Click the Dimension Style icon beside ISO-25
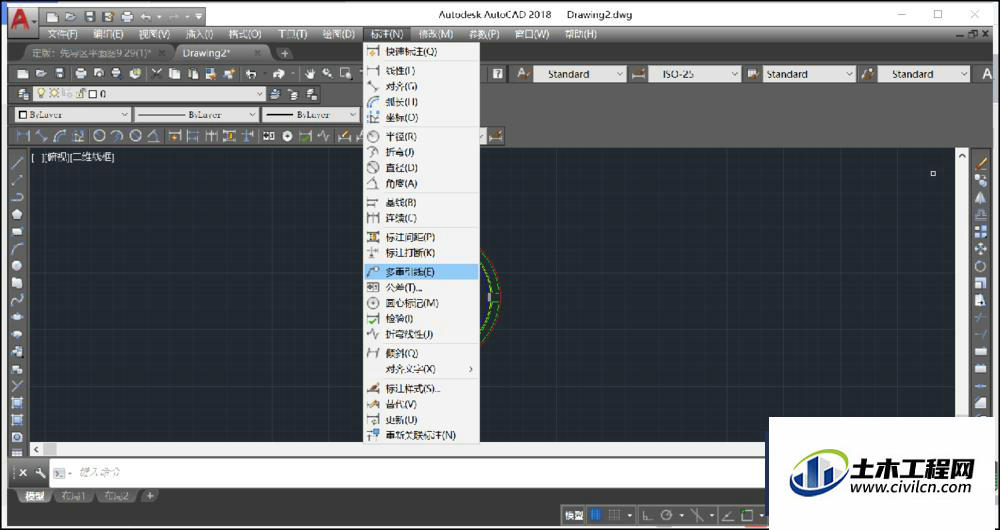1000x530 pixels. tap(638, 74)
